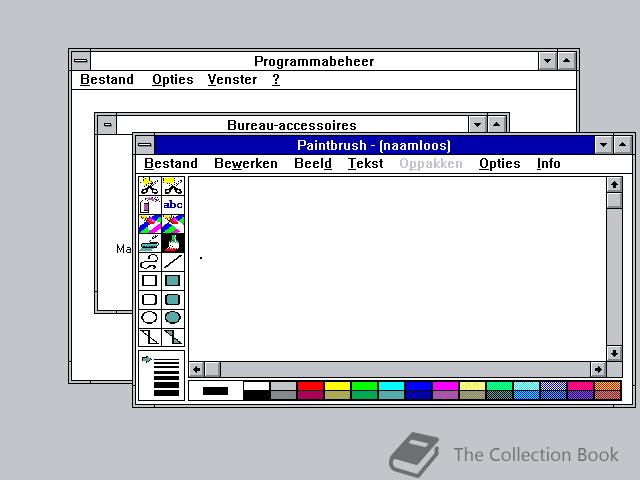640x480 pixels.
Task: Click the canvas scroll-left arrow
Action: tap(196, 370)
